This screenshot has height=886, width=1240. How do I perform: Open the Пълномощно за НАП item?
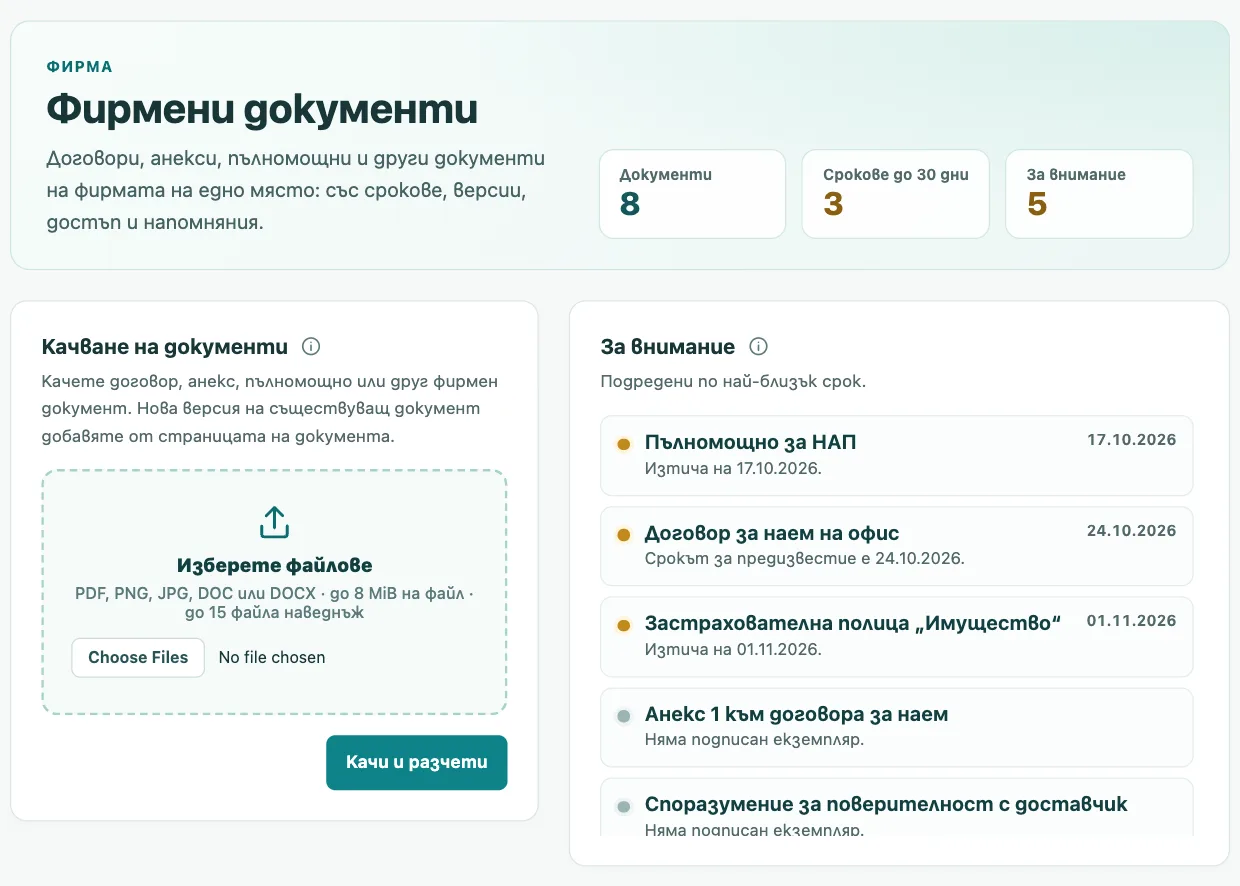(x=896, y=456)
